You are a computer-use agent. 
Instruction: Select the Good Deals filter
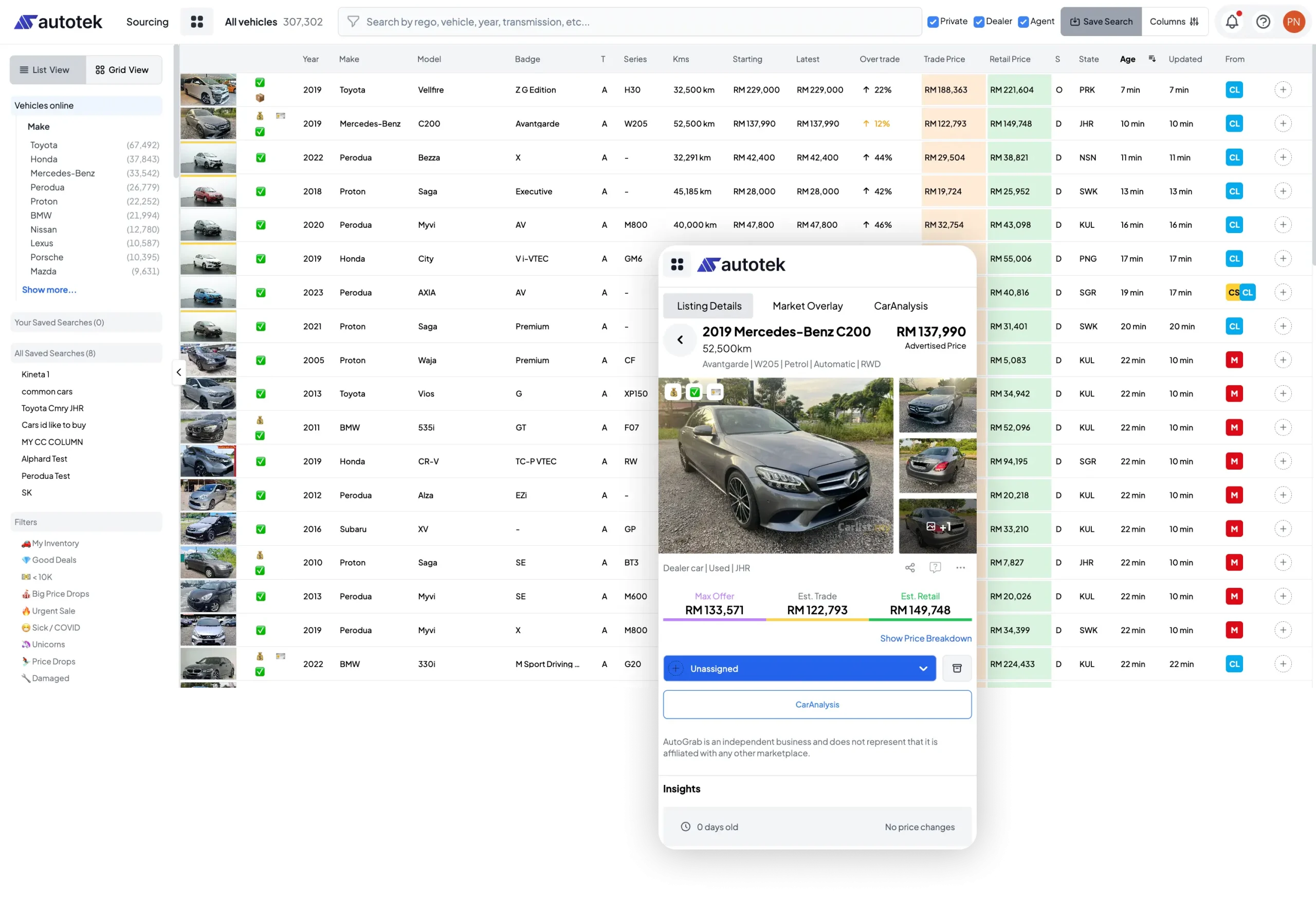pyautogui.click(x=49, y=559)
